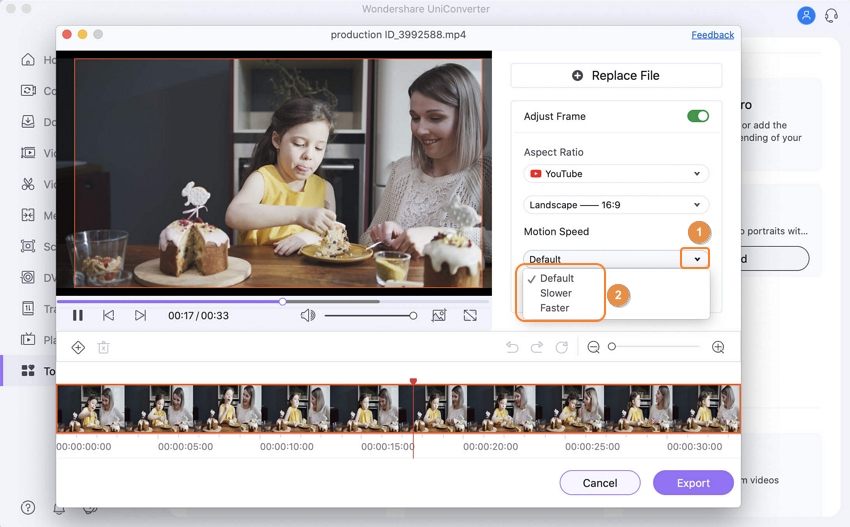
Task: Click the Motion Speed dropdown arrow
Action: 695,259
